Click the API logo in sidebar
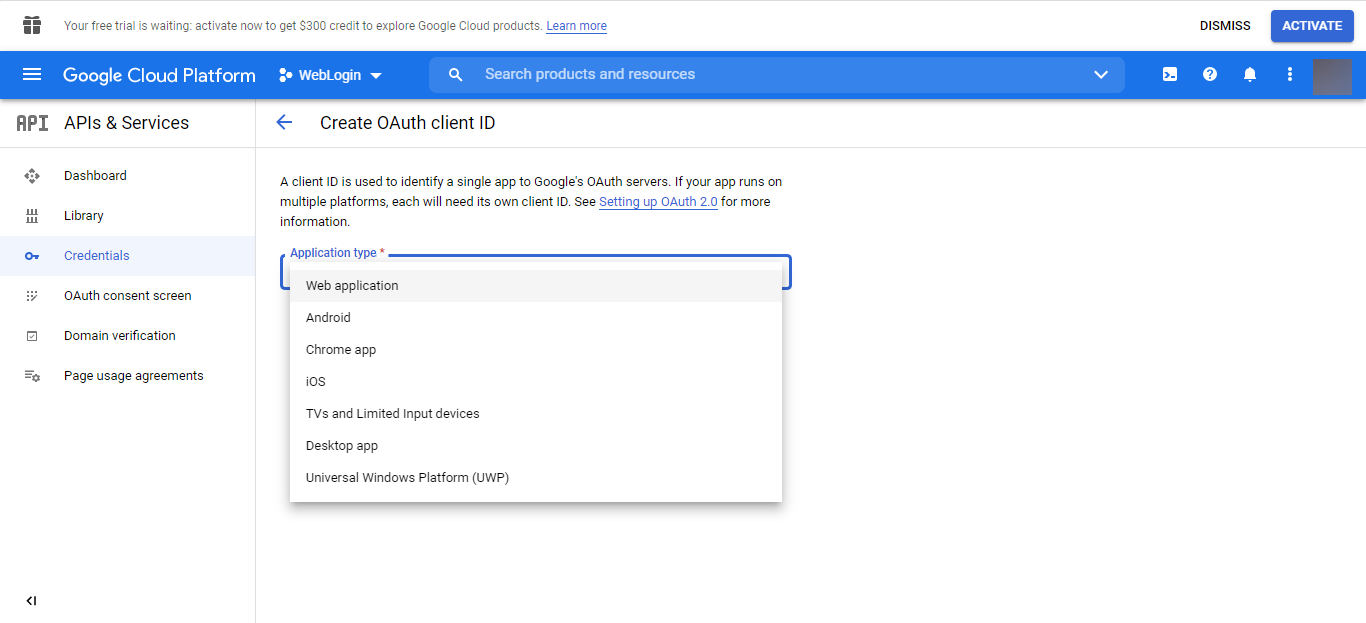The width and height of the screenshot is (1366, 623). 32,123
